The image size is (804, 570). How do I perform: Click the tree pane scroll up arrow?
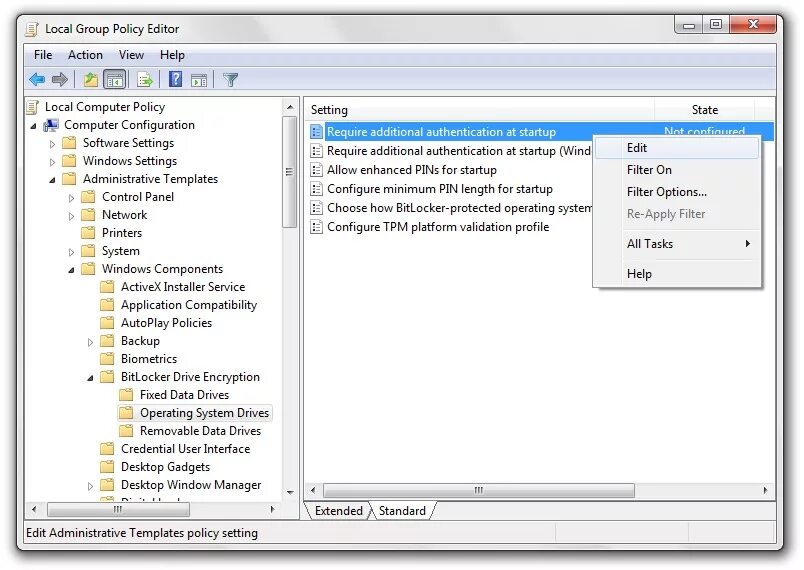pyautogui.click(x=290, y=107)
